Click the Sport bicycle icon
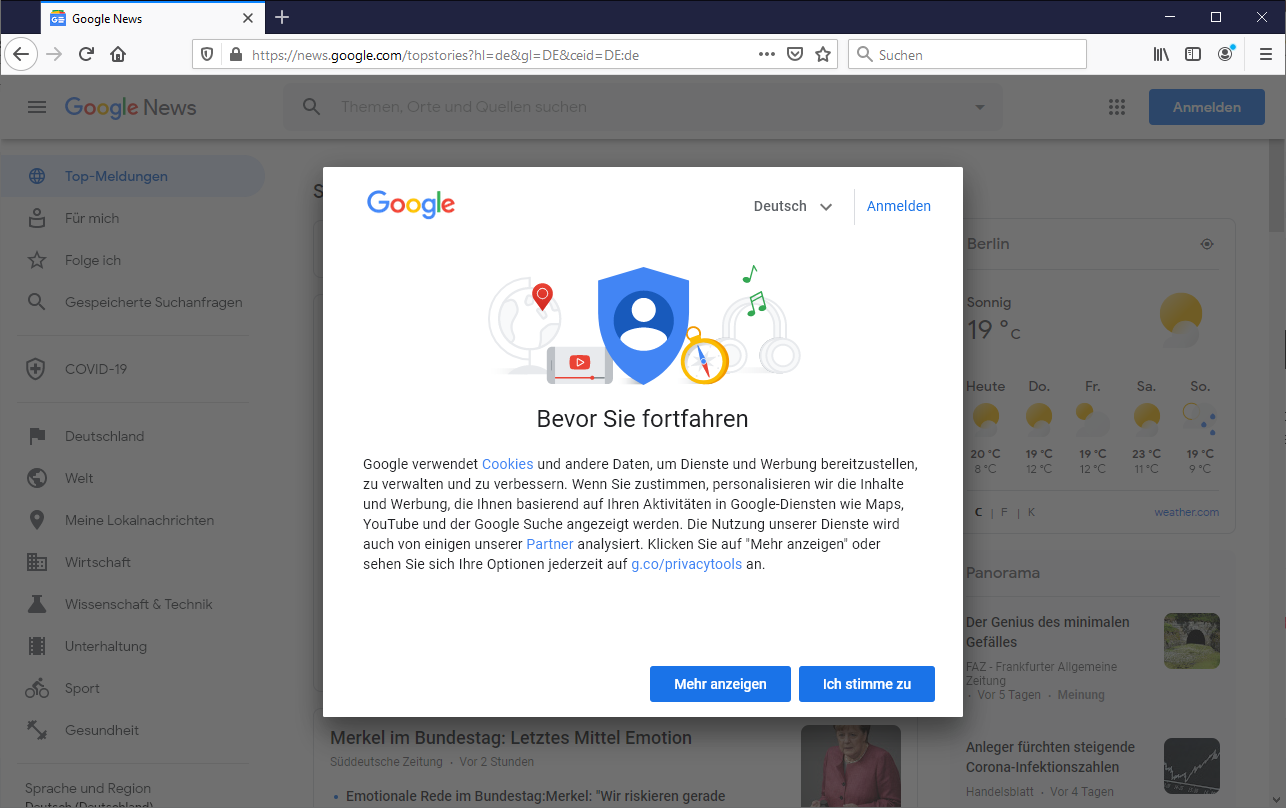Screen dimensions: 1286x808 point(37,688)
